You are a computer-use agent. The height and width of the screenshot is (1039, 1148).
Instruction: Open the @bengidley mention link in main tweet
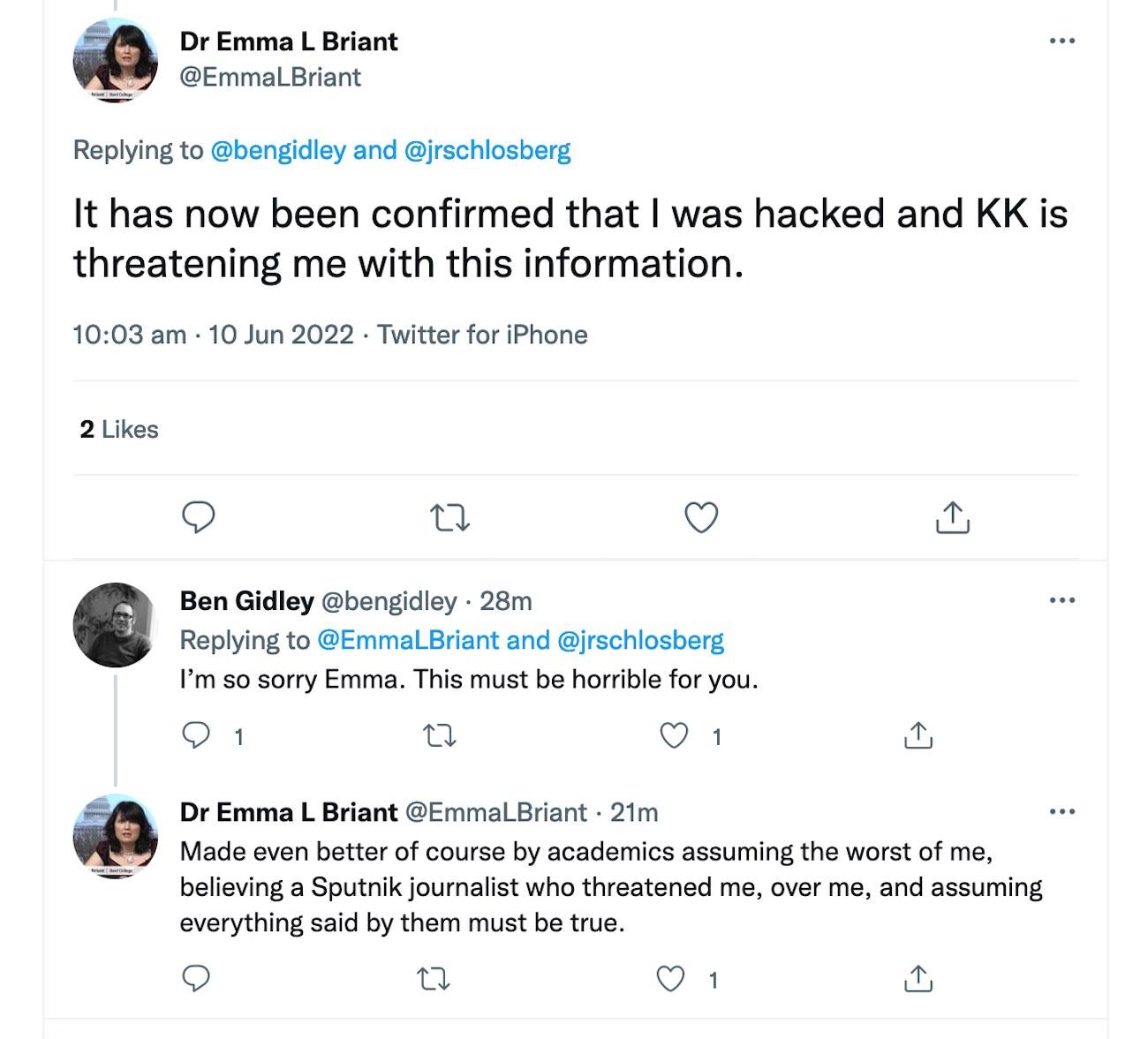coord(277,150)
